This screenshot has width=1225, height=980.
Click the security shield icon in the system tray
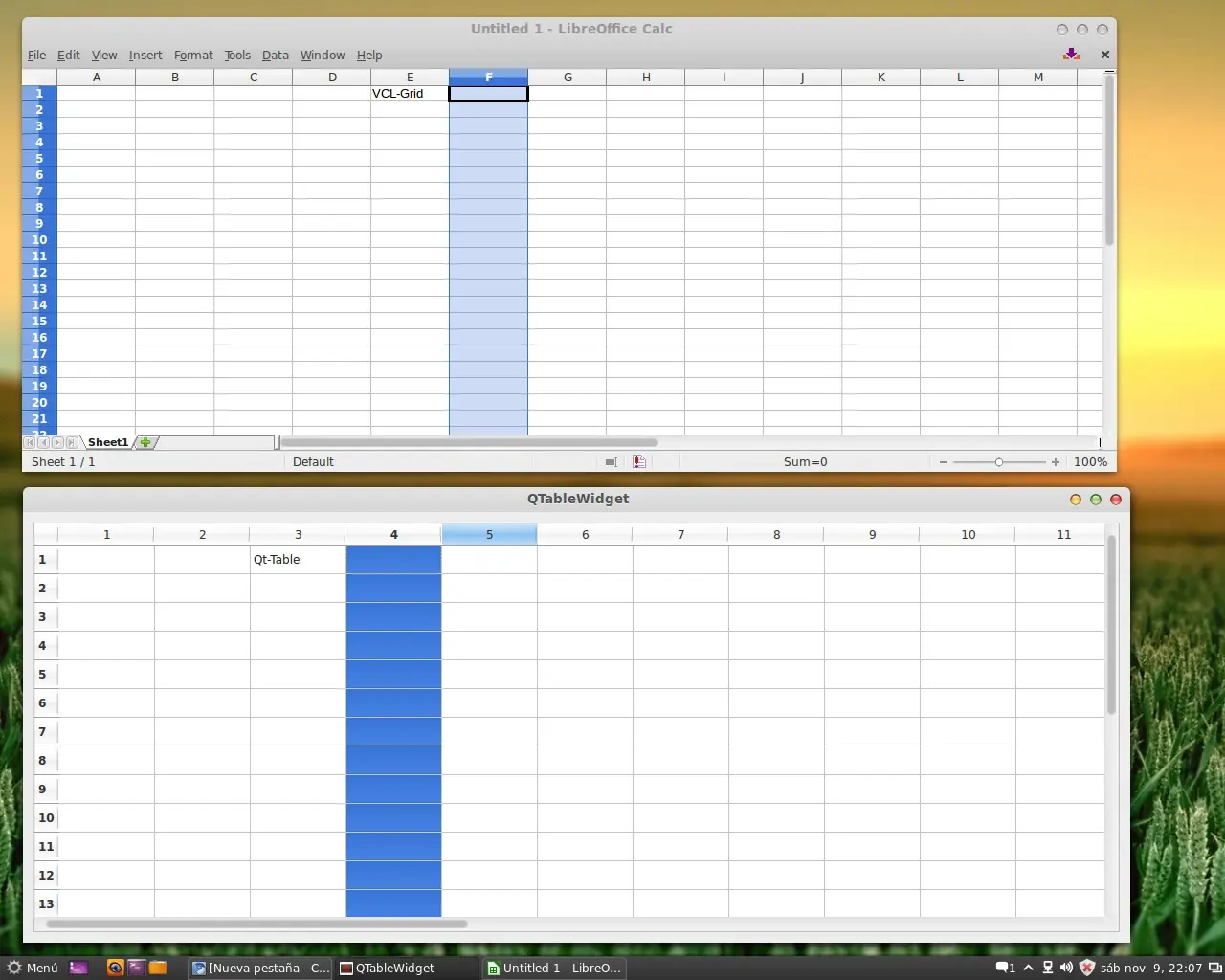click(x=1087, y=968)
